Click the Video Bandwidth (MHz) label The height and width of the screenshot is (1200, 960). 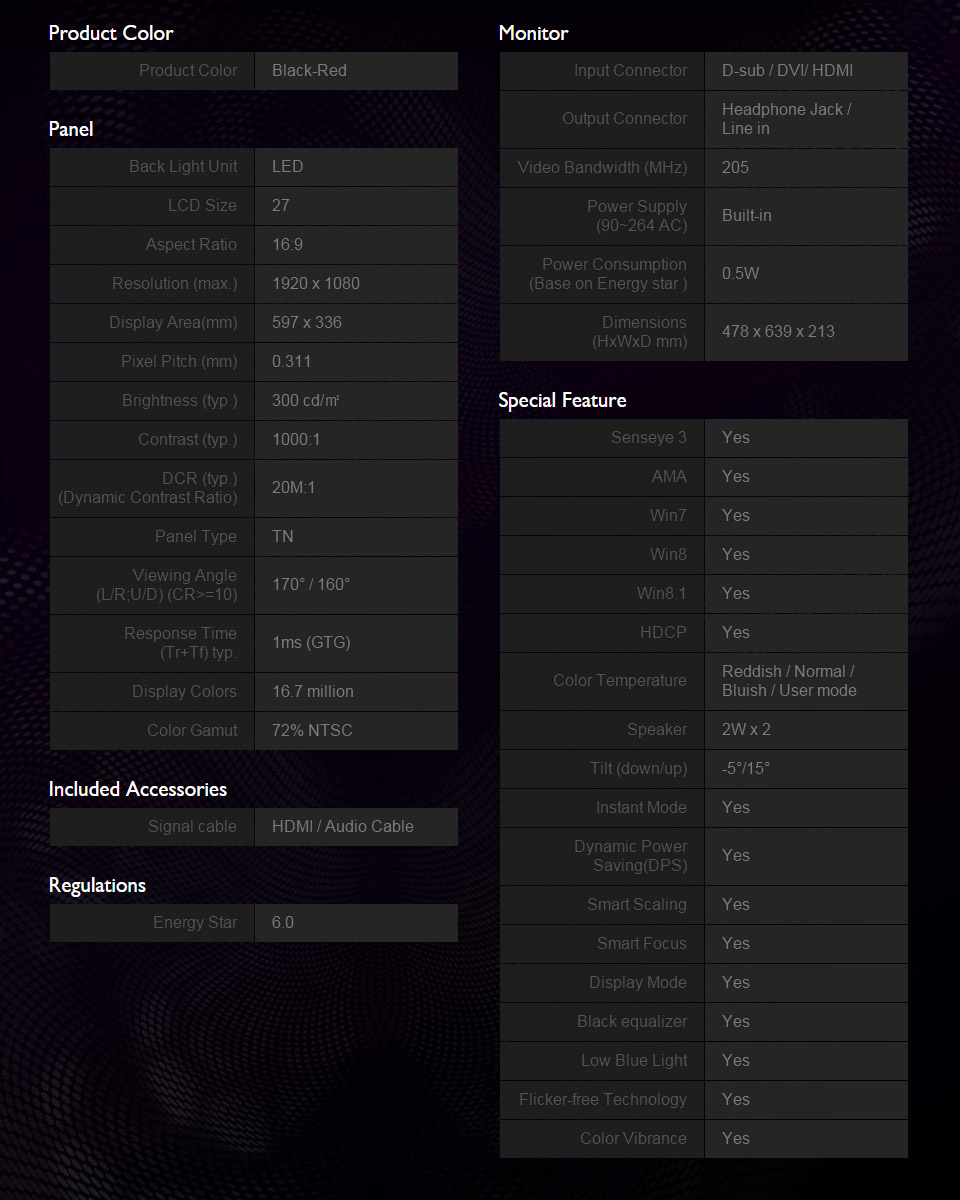point(602,168)
